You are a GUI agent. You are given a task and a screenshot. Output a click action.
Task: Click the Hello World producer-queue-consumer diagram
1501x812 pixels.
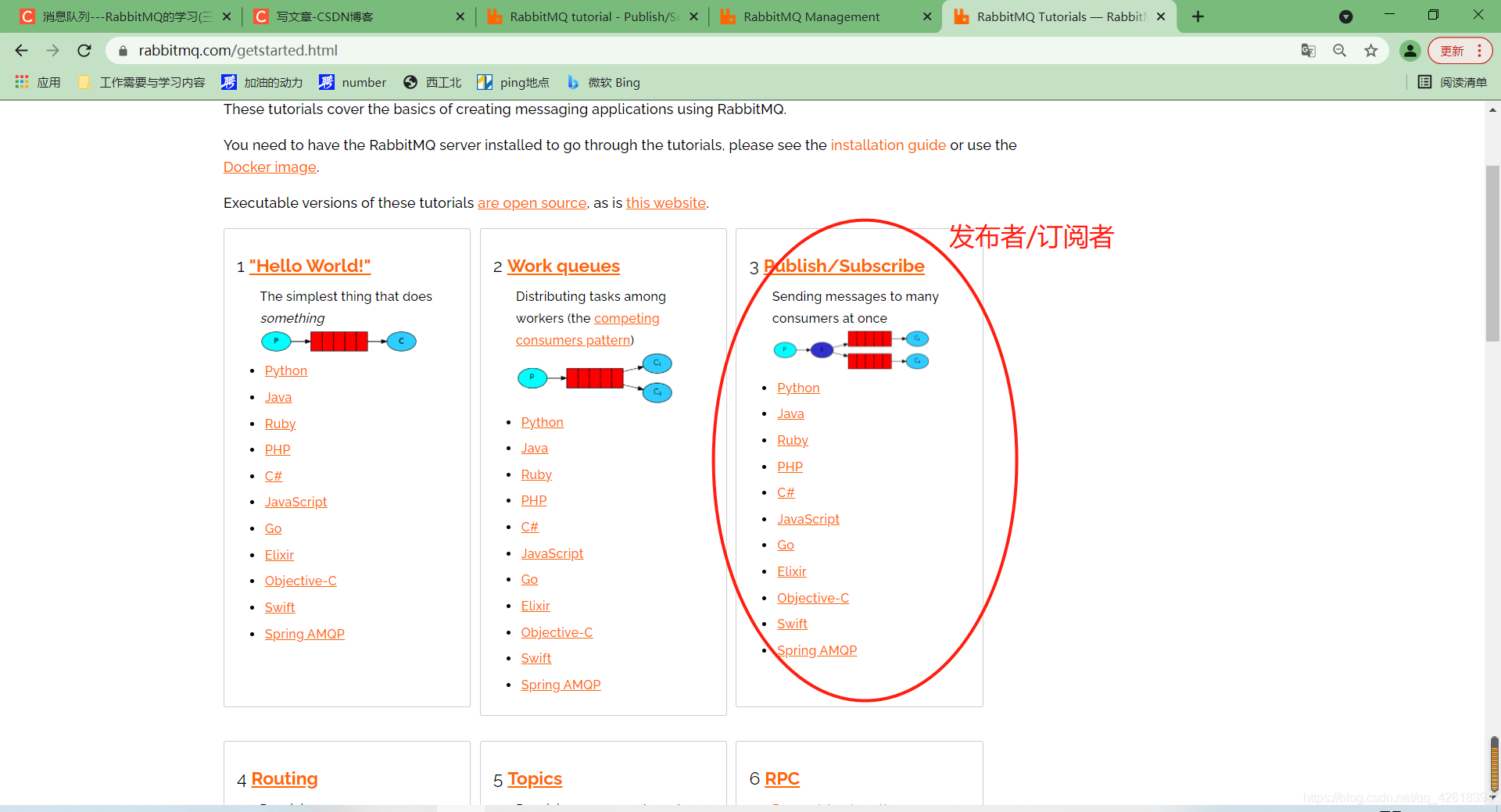coord(339,342)
